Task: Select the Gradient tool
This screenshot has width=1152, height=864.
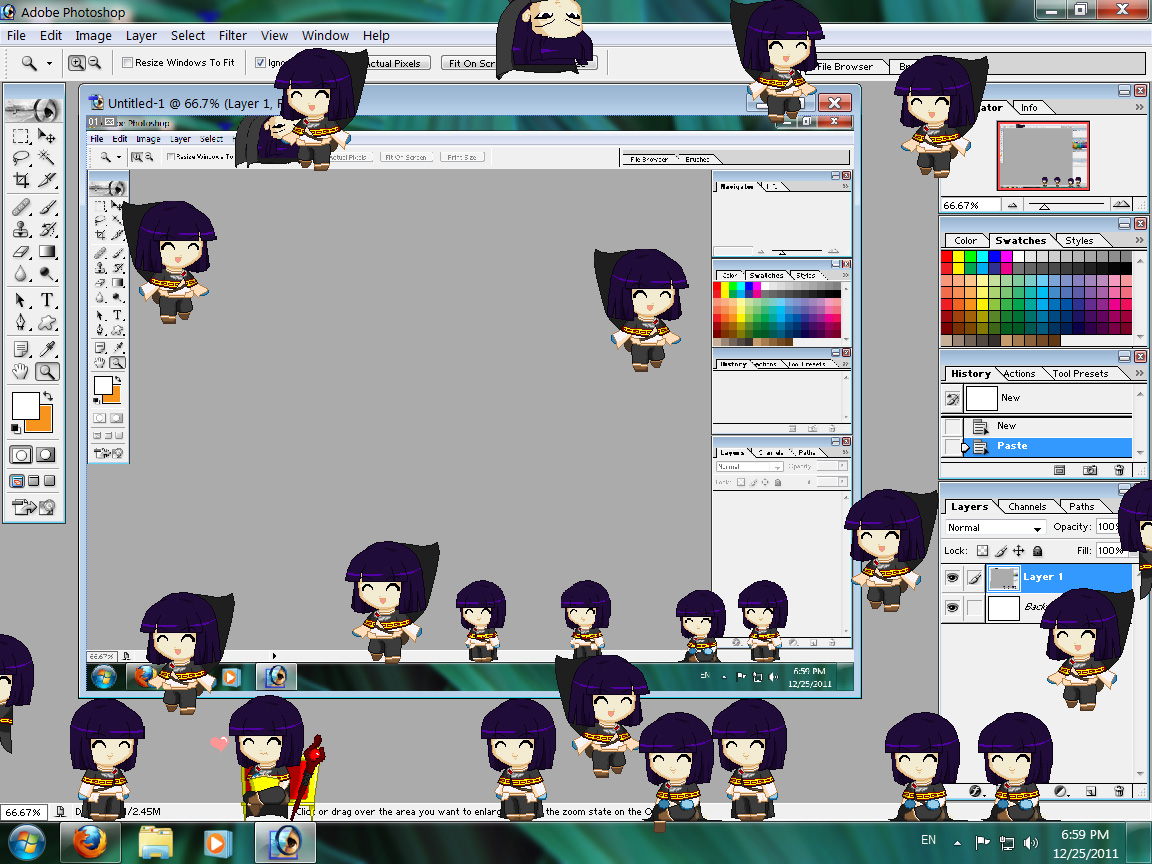Action: (46, 252)
